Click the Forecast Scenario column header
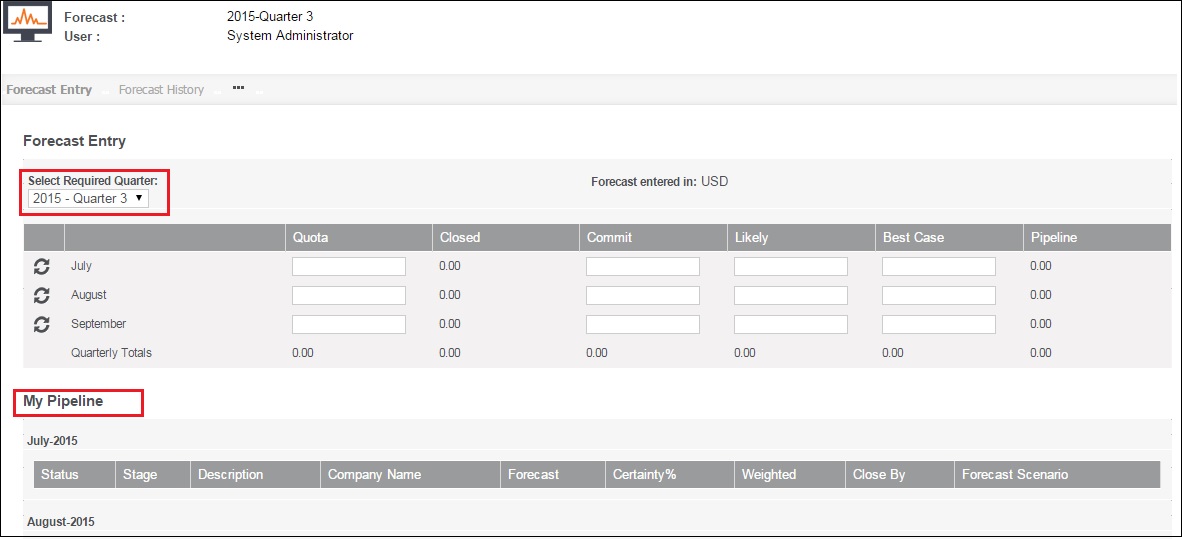Viewport: 1182px width, 539px height. click(x=1057, y=474)
